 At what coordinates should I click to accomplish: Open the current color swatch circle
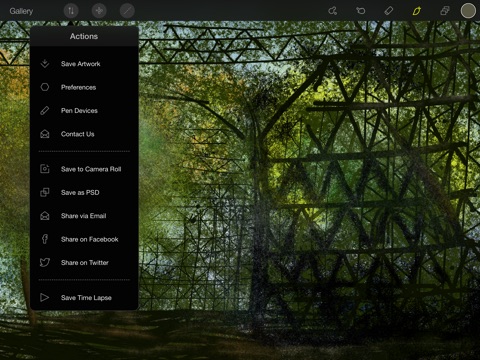coord(468,11)
